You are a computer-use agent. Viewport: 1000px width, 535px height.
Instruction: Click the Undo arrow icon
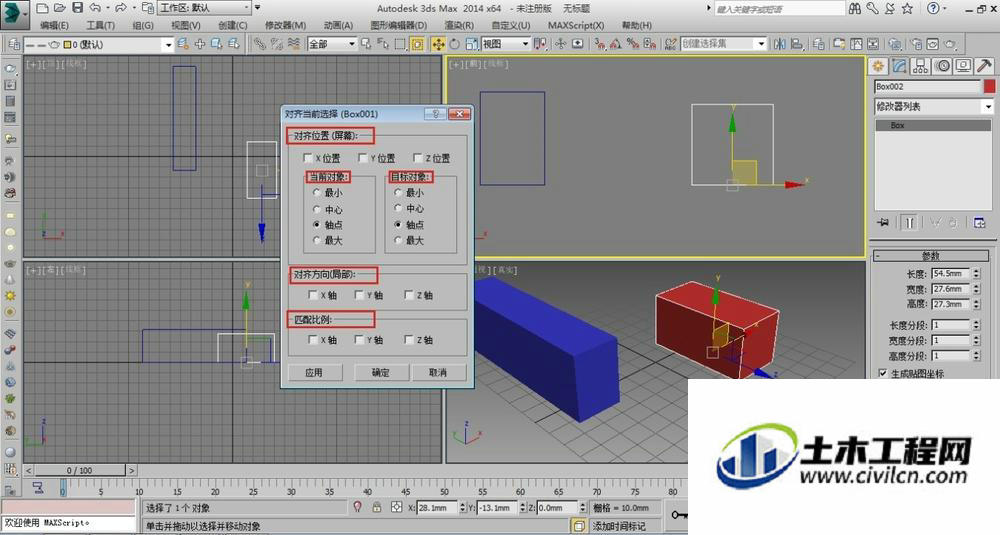pos(95,8)
